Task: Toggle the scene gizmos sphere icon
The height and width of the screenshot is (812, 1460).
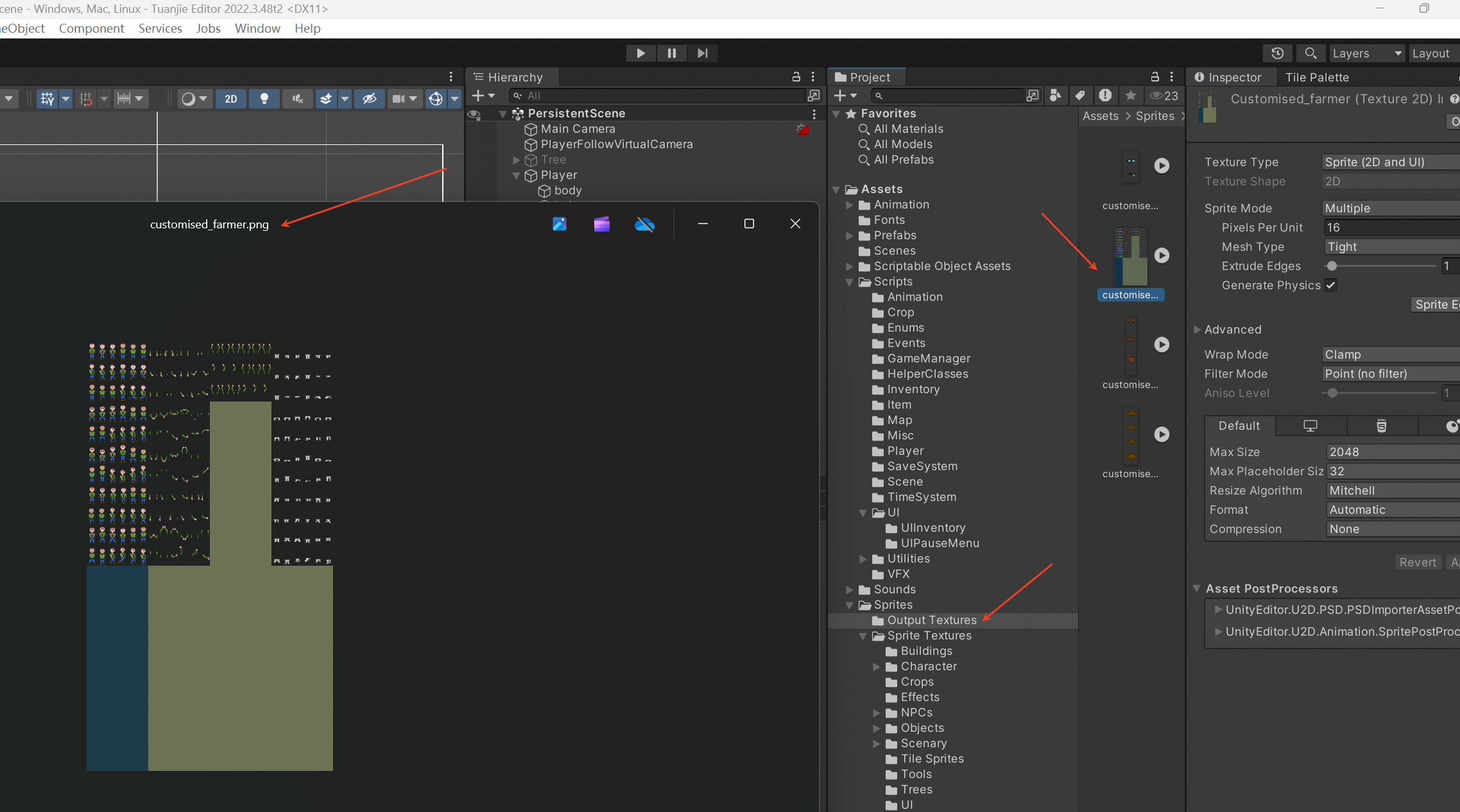Action: (x=436, y=99)
